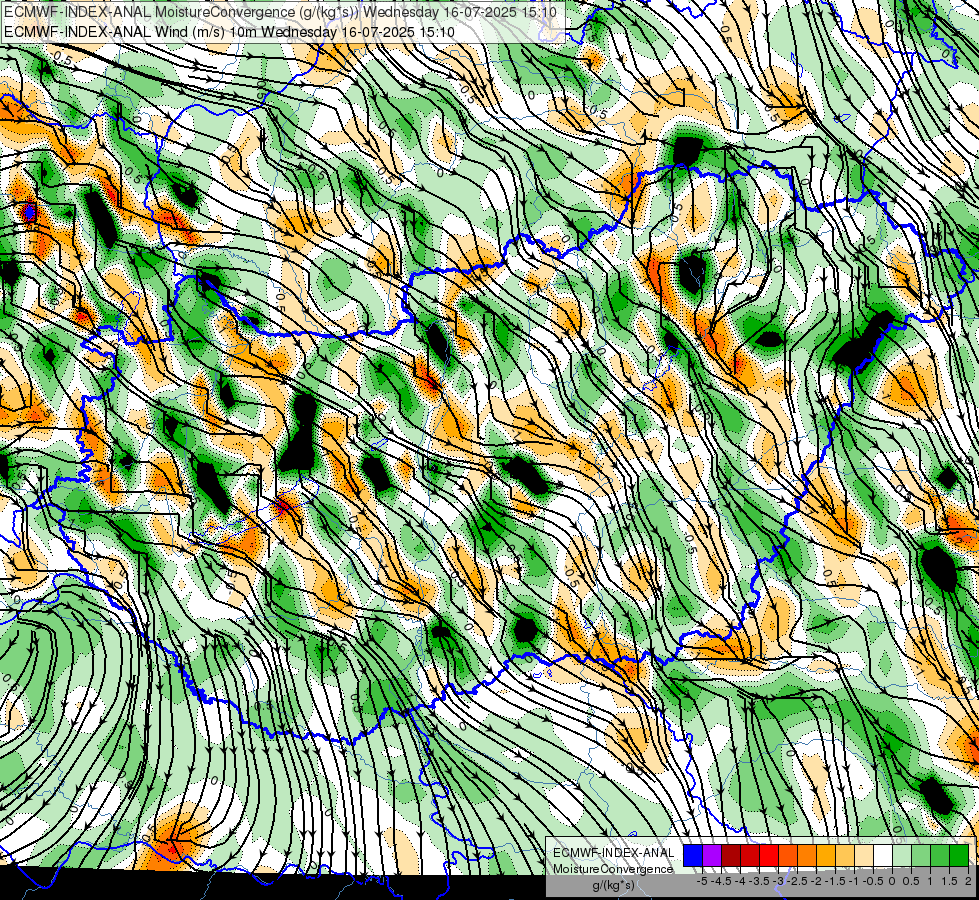Image resolution: width=979 pixels, height=900 pixels.
Task: Click the positive '1.5' value on legend scale
Action: [x=949, y=881]
